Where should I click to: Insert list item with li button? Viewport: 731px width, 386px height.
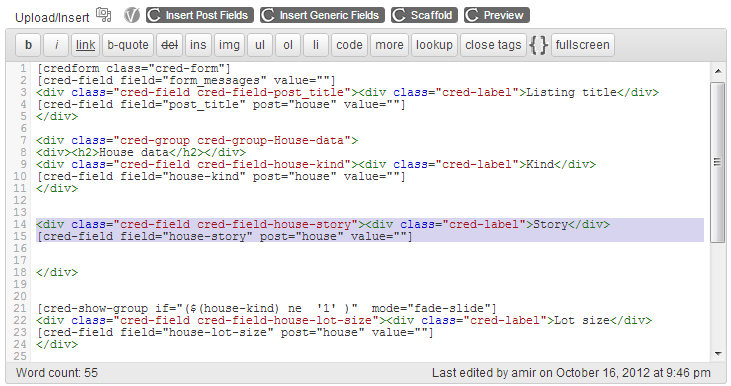(316, 45)
